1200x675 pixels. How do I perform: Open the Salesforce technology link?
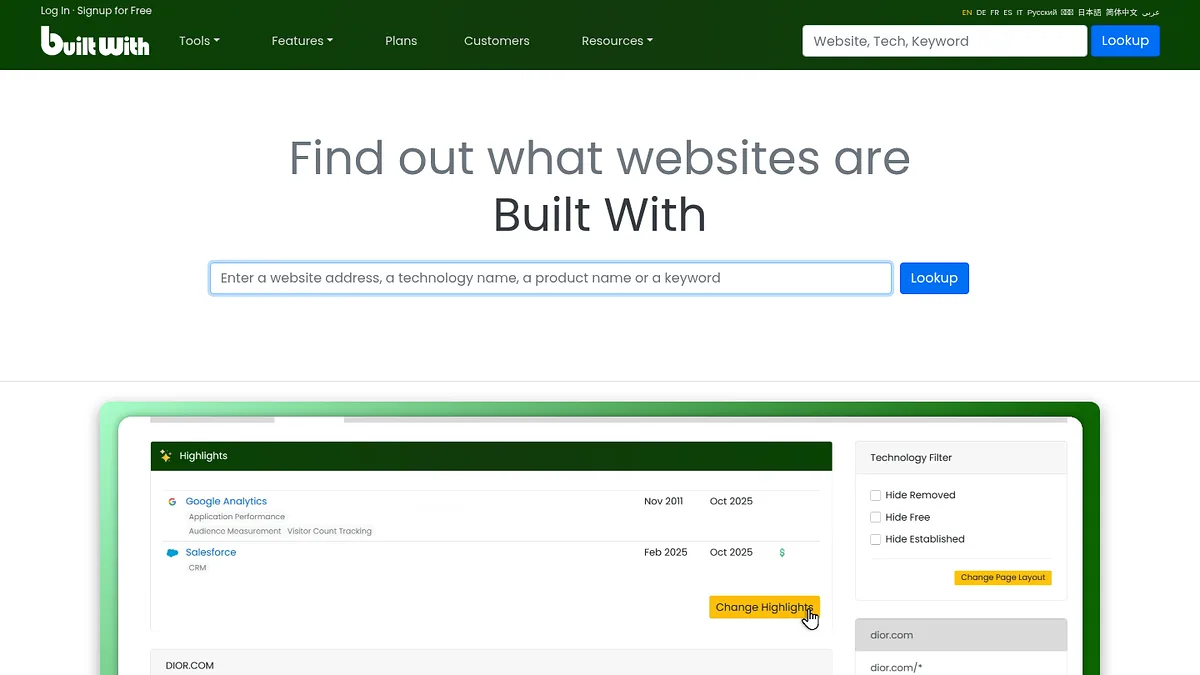pos(211,552)
